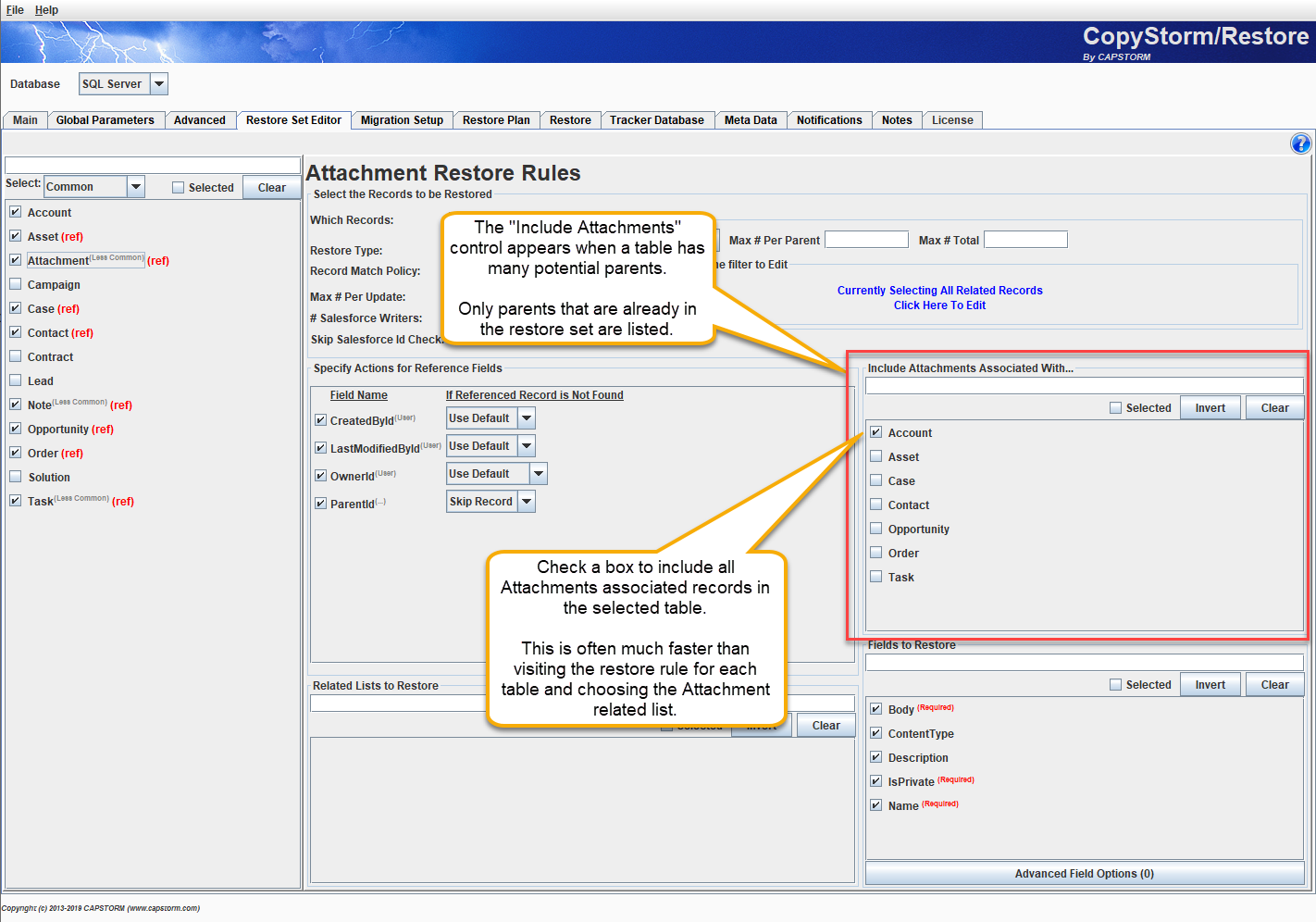Click the Max # Total input field

(x=1025, y=240)
